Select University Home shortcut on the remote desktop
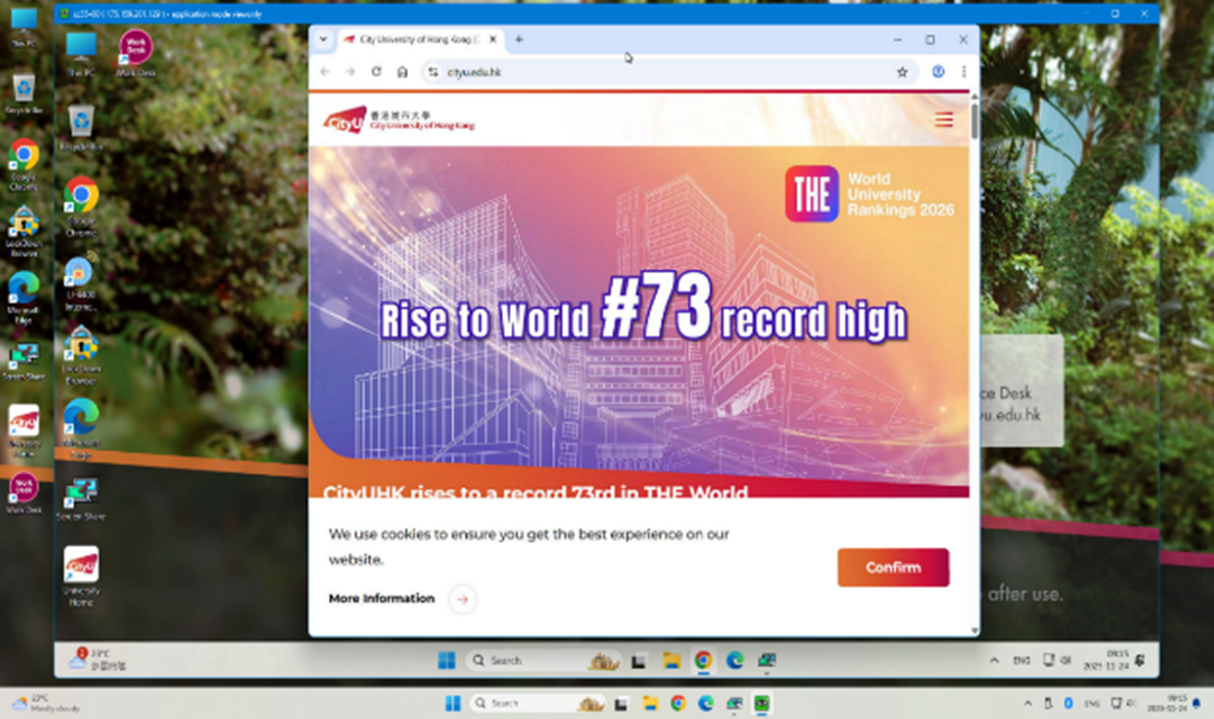Image resolution: width=1214 pixels, height=719 pixels. [81, 576]
